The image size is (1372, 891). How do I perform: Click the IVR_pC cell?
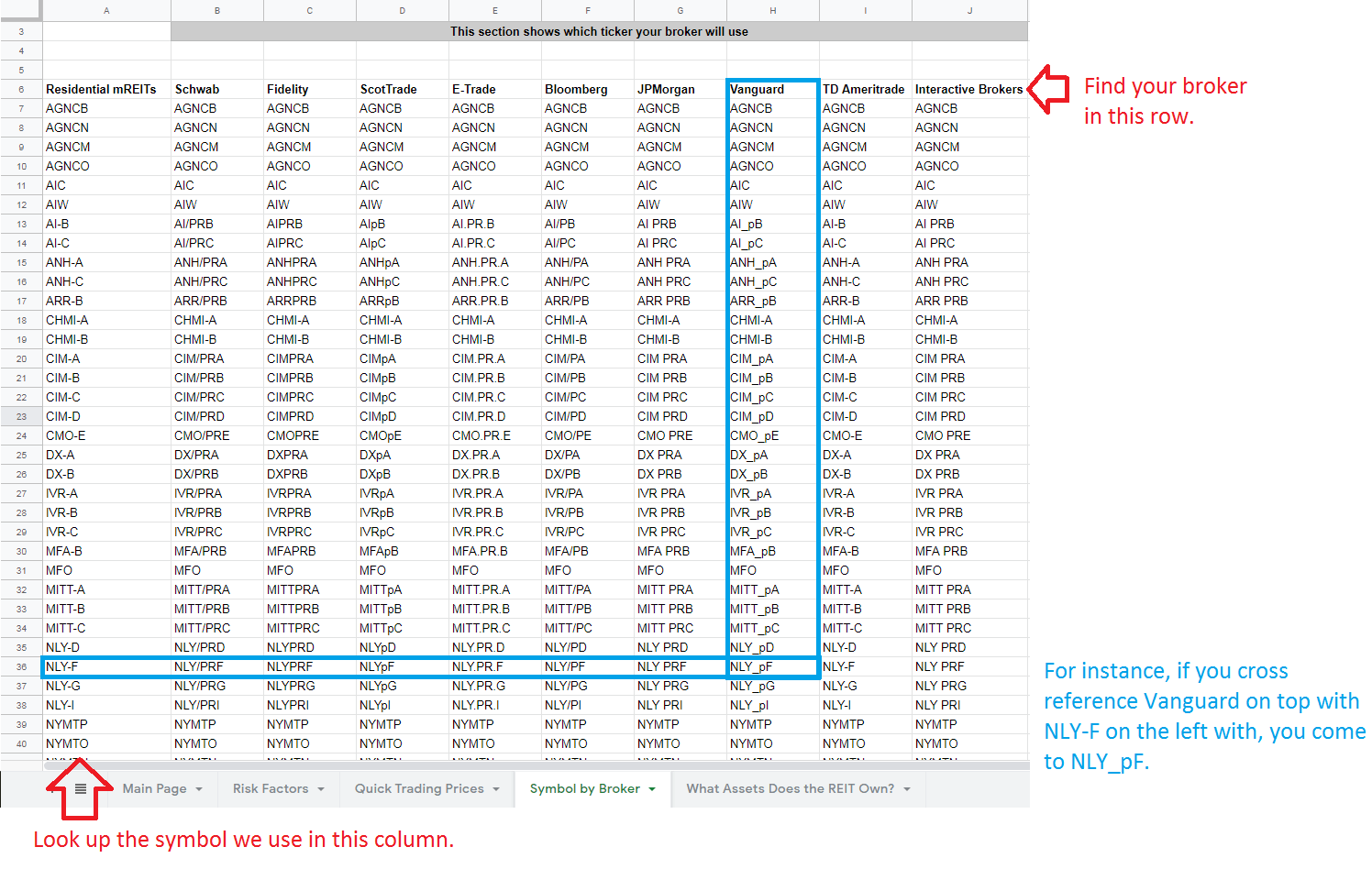(773, 532)
